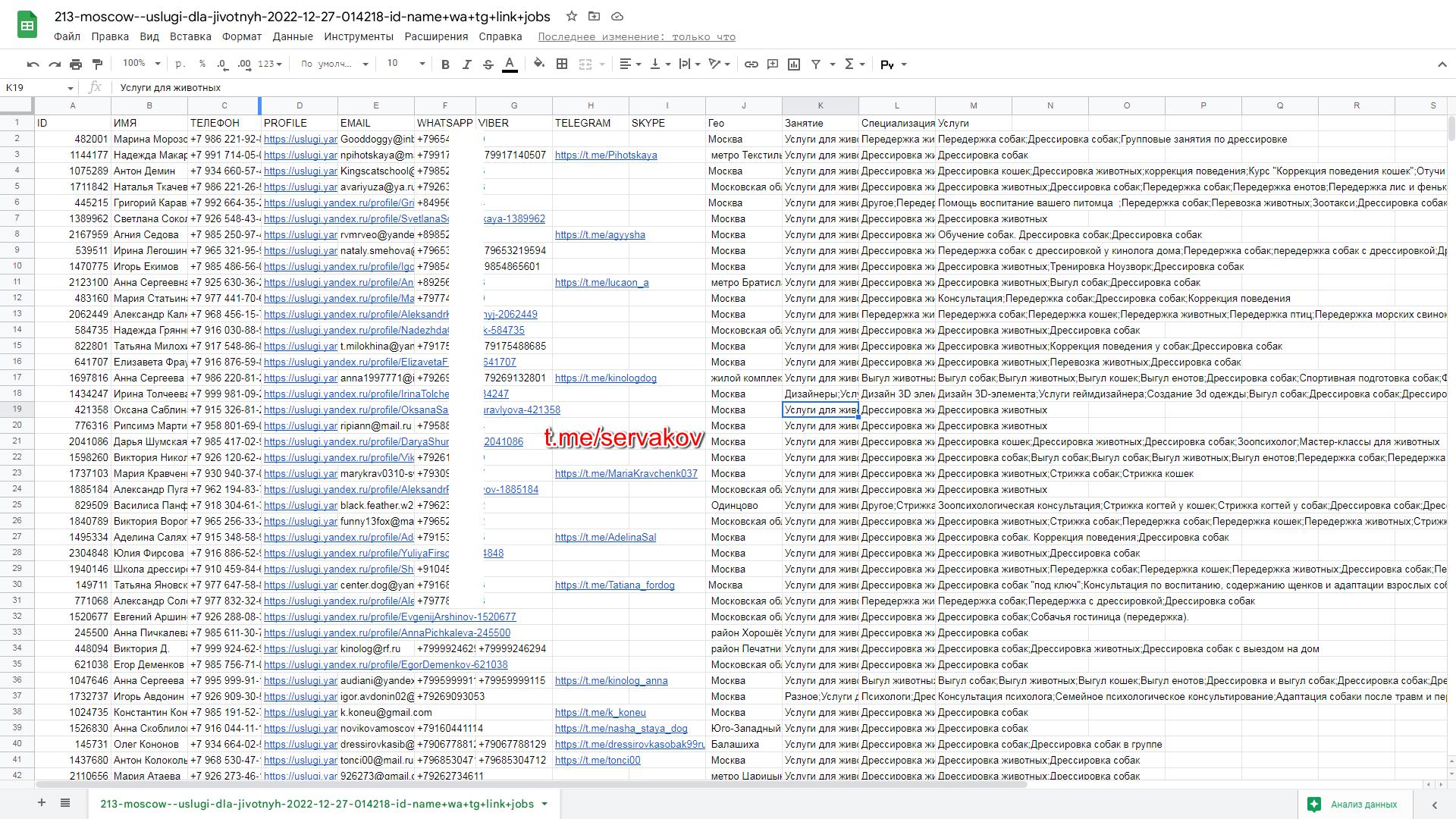Open the Данные menu
This screenshot has width=1456, height=819.
pos(293,36)
